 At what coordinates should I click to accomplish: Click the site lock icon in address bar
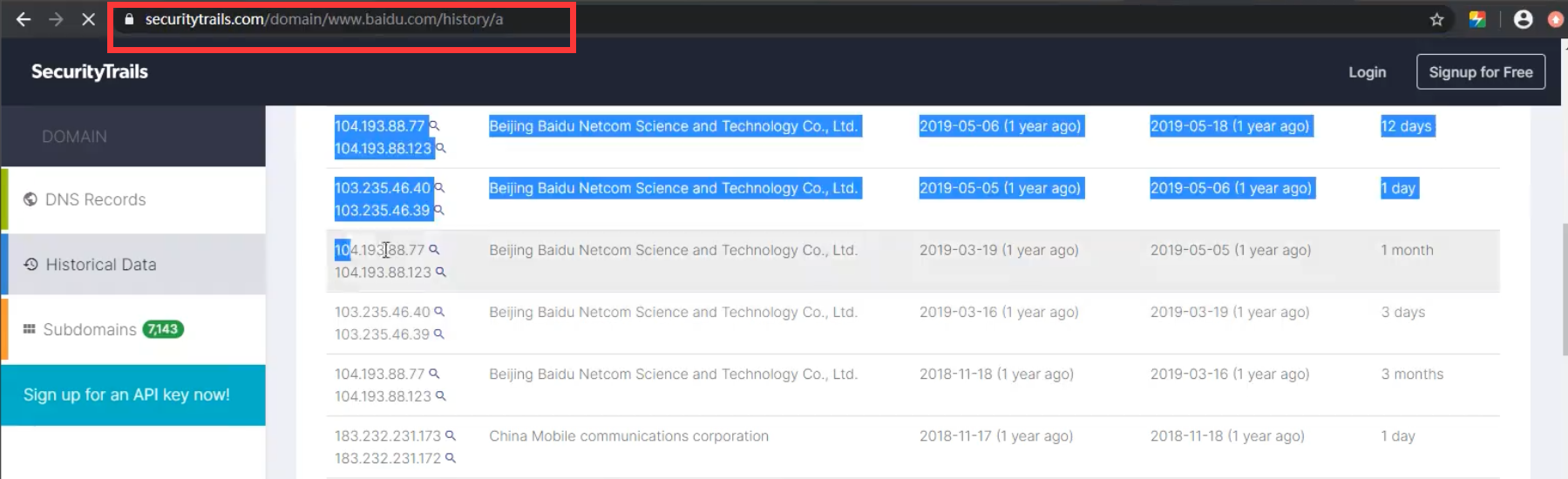tap(129, 19)
